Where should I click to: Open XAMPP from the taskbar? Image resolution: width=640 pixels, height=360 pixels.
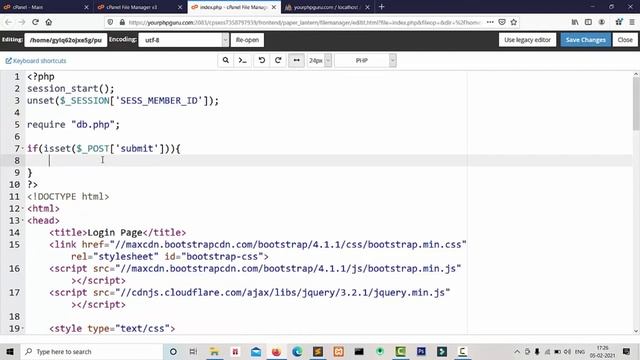[x=338, y=351]
